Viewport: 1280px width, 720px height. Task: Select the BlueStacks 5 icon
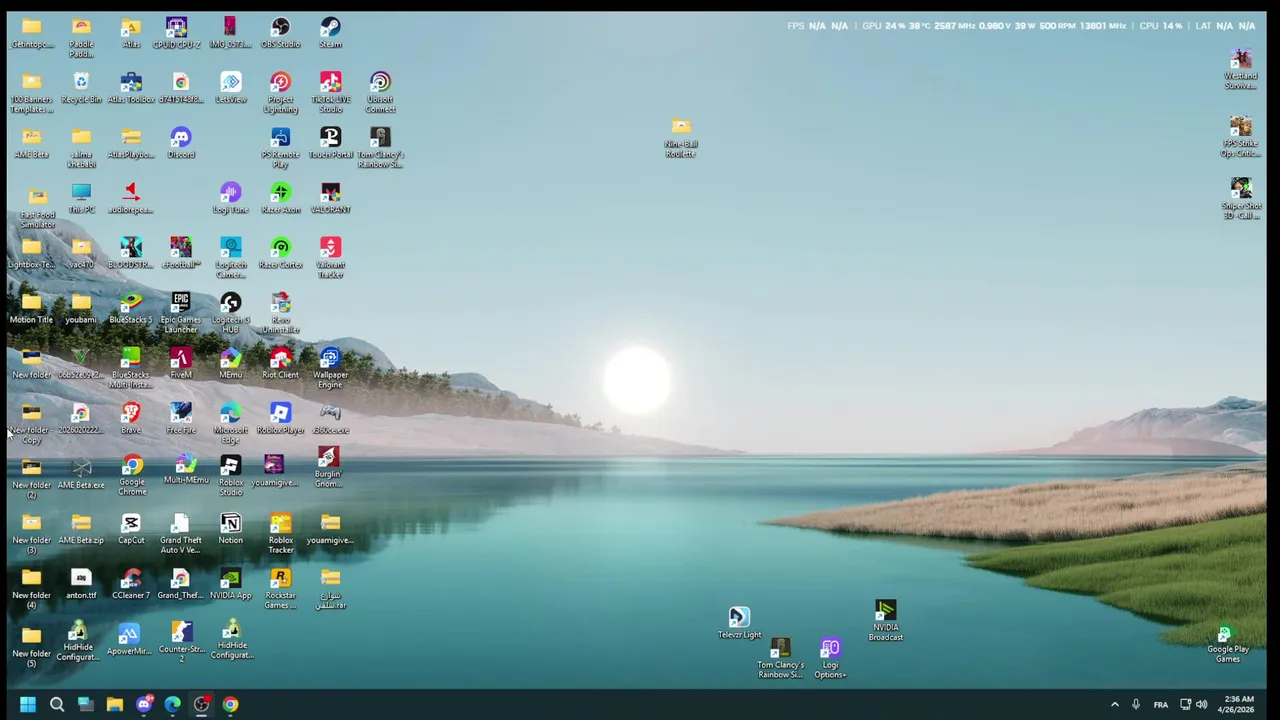[x=131, y=307]
